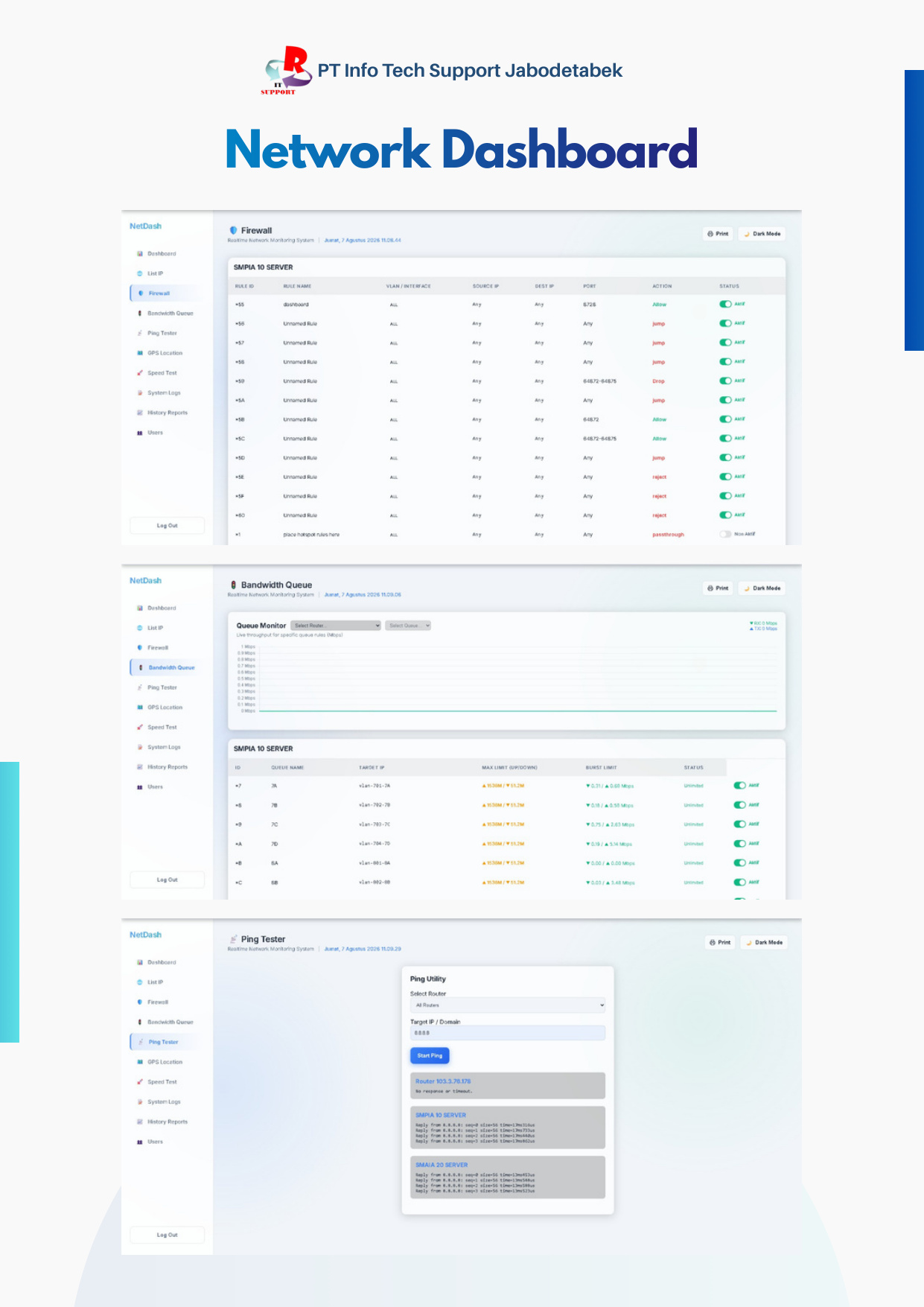Click System Logs icon in Firewall panel sidebar
The image size is (924, 1307).
click(x=140, y=392)
